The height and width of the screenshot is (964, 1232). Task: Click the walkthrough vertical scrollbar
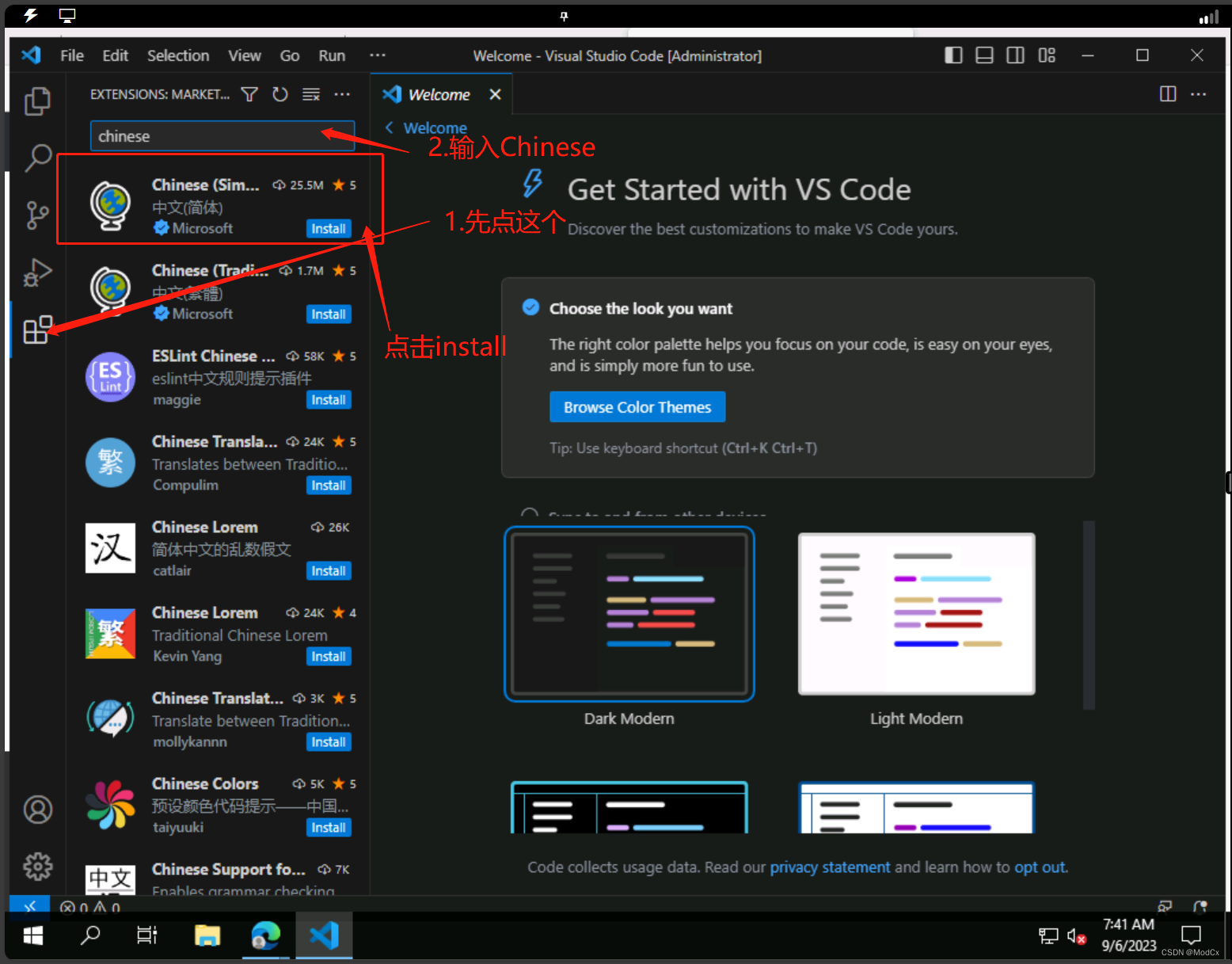[x=1089, y=615]
